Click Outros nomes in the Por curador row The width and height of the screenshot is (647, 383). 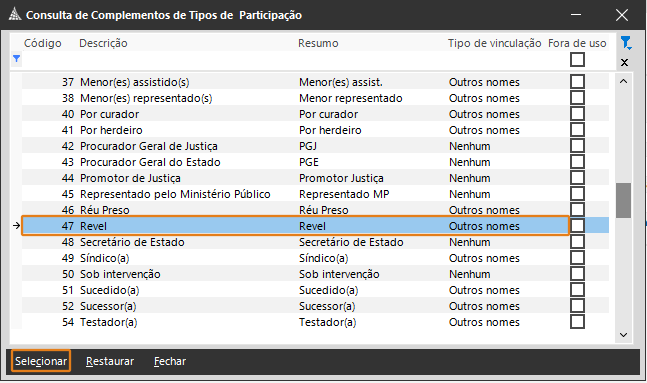point(484,114)
